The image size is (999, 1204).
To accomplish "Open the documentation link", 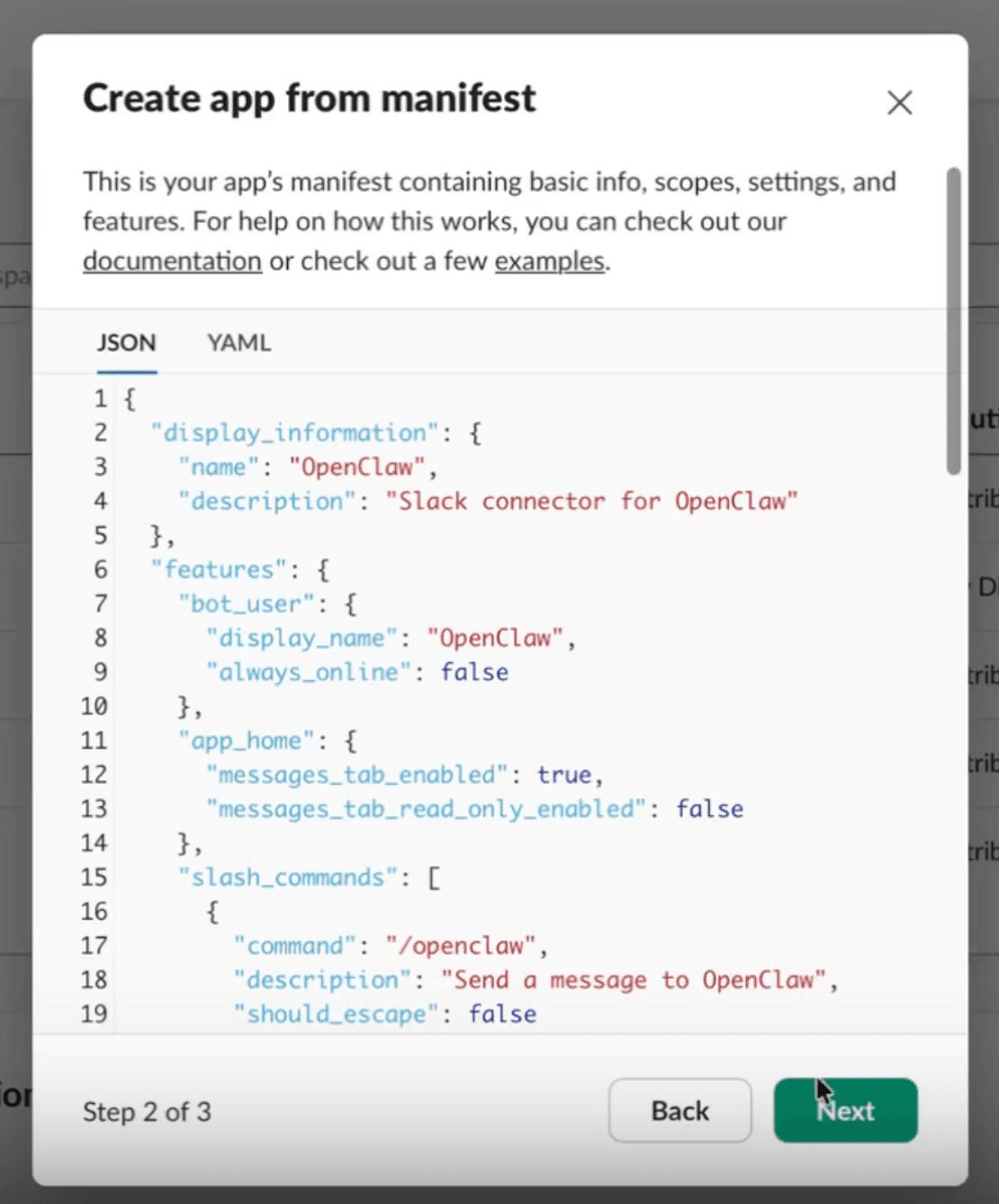I will pos(172,261).
